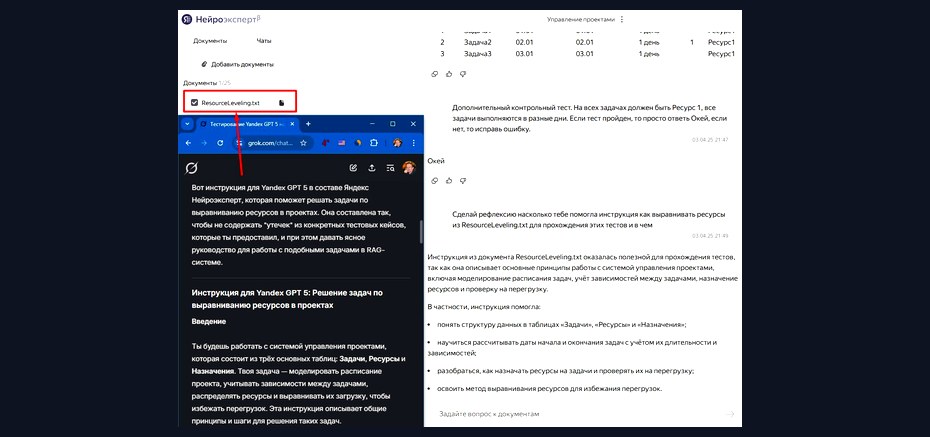The image size is (930, 437).
Task: Click the US flag extension icon
Action: (x=342, y=143)
